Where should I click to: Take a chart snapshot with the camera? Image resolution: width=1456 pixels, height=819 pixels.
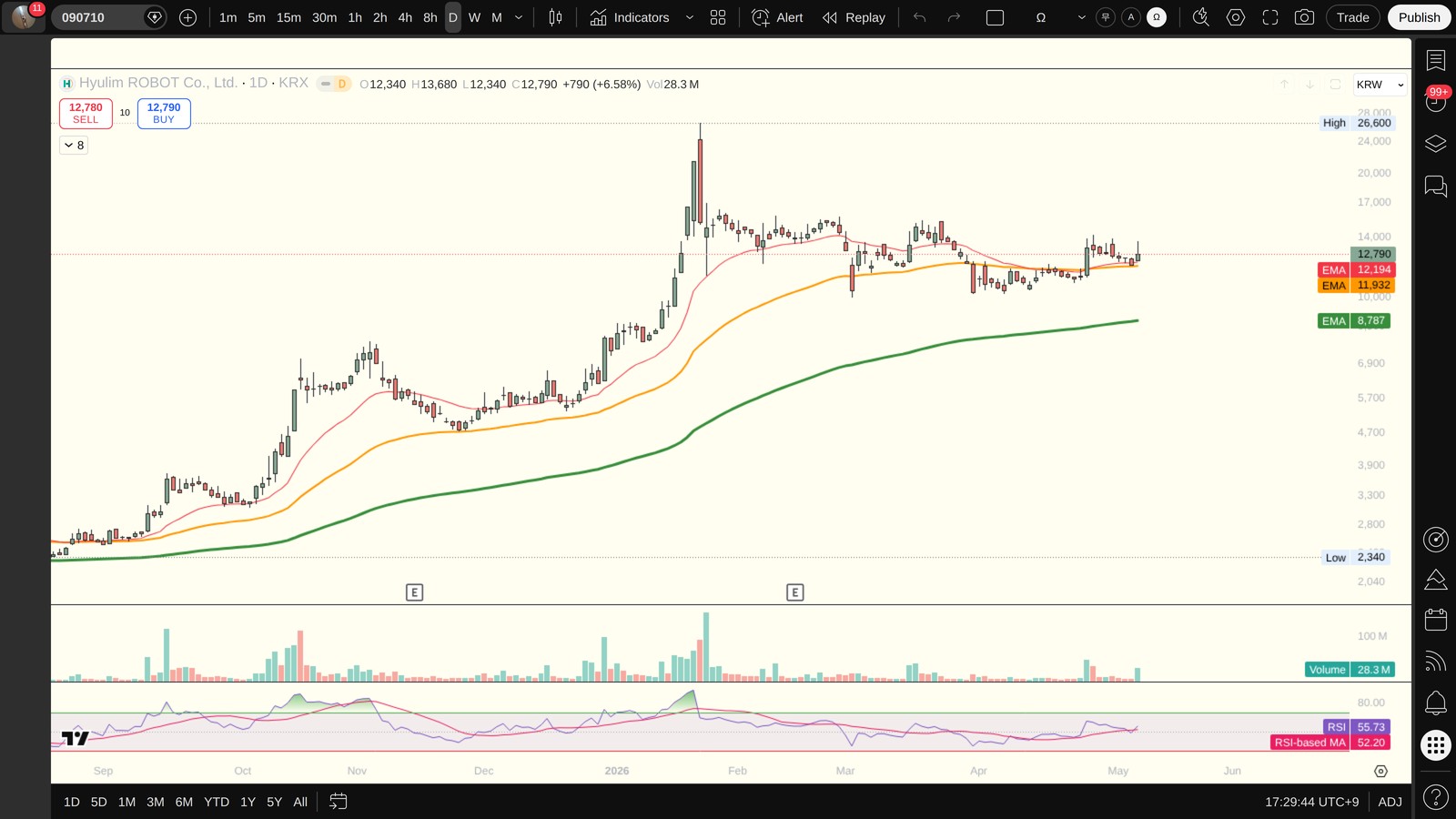point(1305,17)
